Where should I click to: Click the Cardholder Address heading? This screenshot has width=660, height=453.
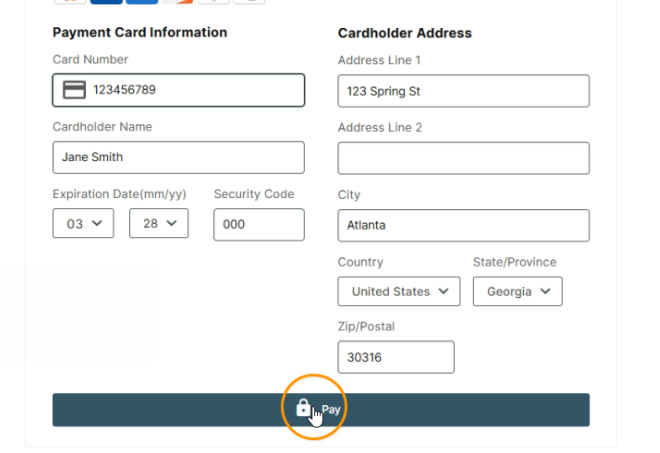pos(405,33)
